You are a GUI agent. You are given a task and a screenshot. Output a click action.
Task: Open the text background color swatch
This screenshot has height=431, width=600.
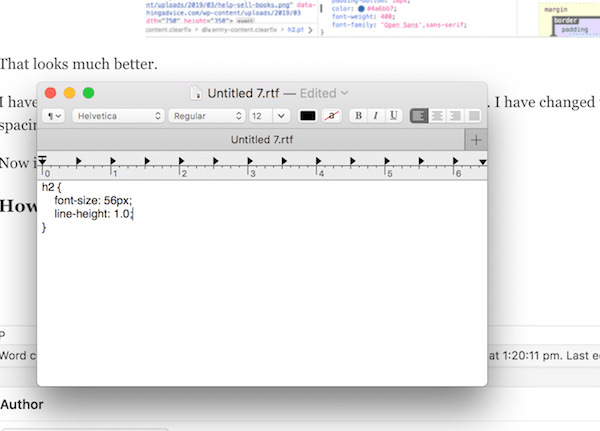332,116
